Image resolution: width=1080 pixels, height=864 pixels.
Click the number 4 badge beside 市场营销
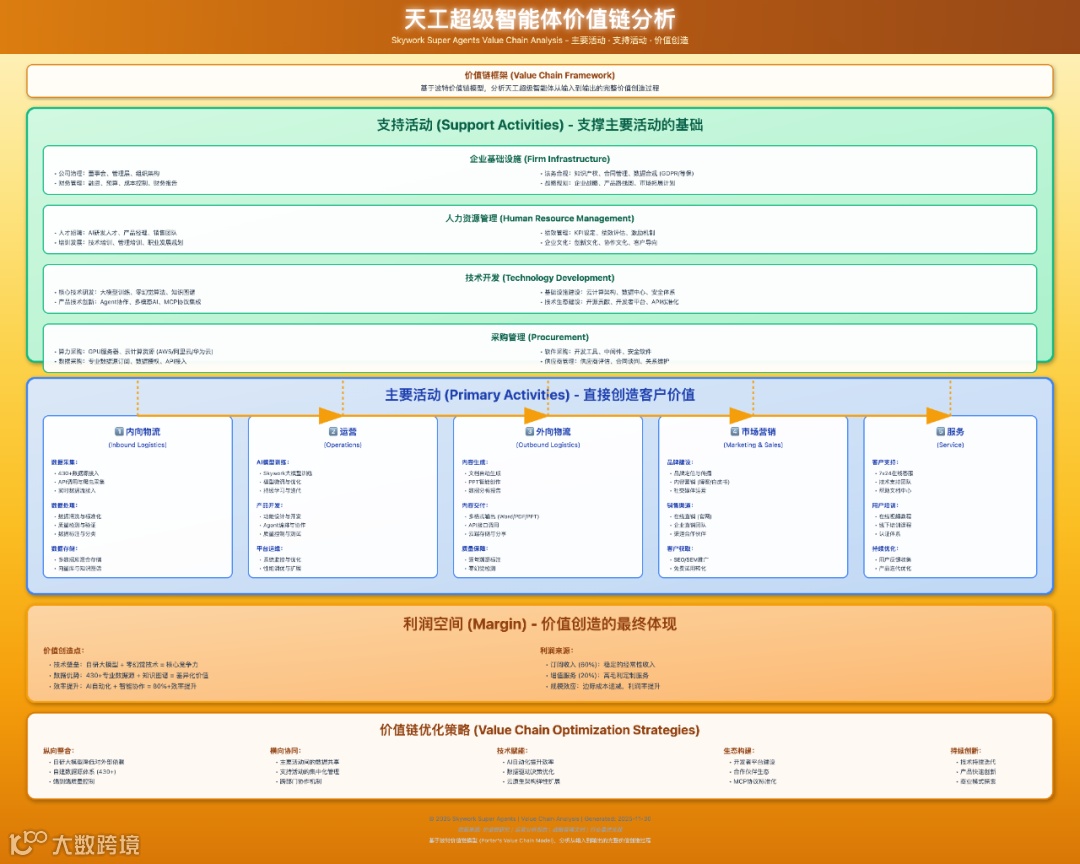(735, 431)
